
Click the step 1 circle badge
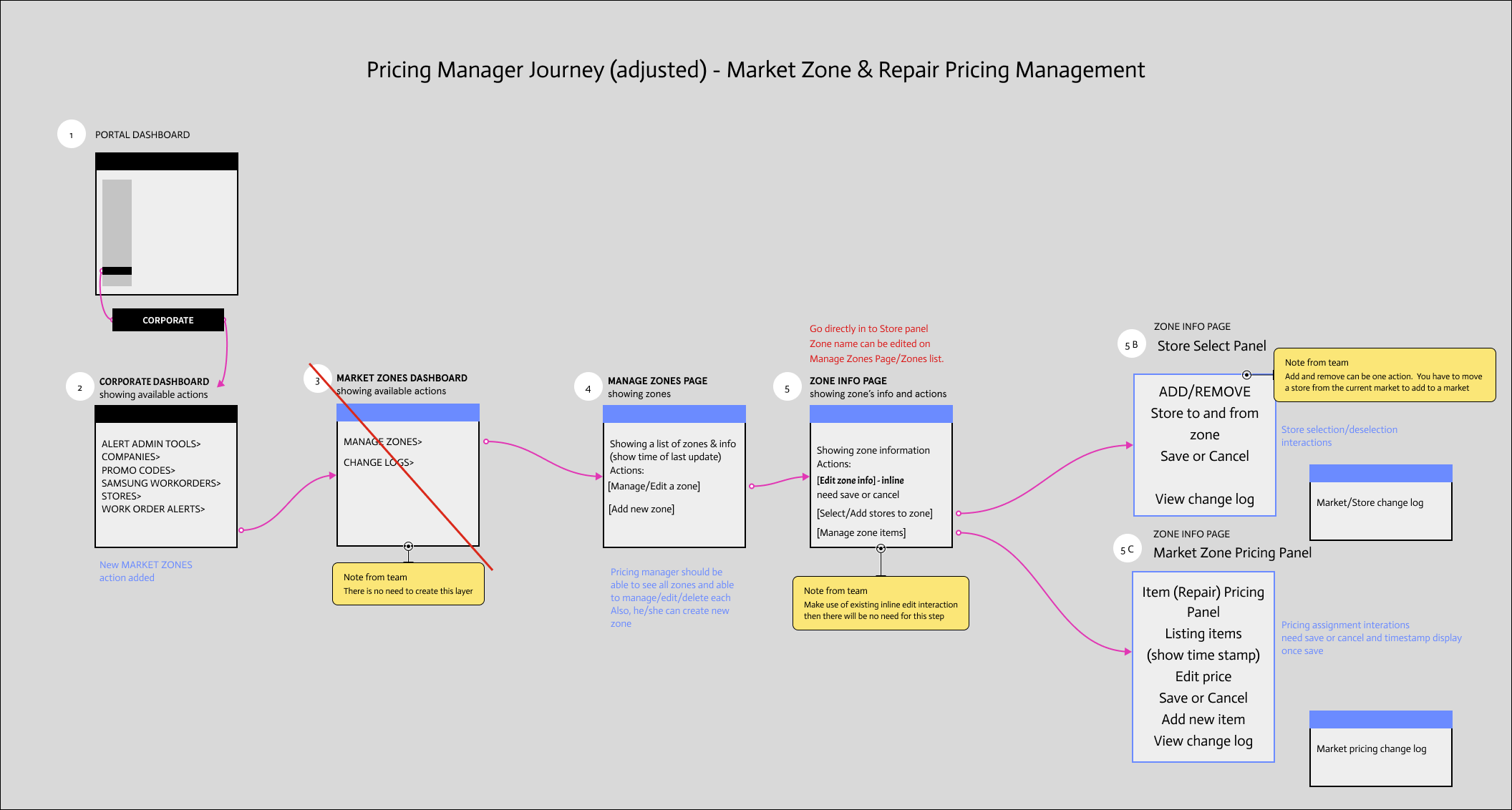tap(72, 135)
